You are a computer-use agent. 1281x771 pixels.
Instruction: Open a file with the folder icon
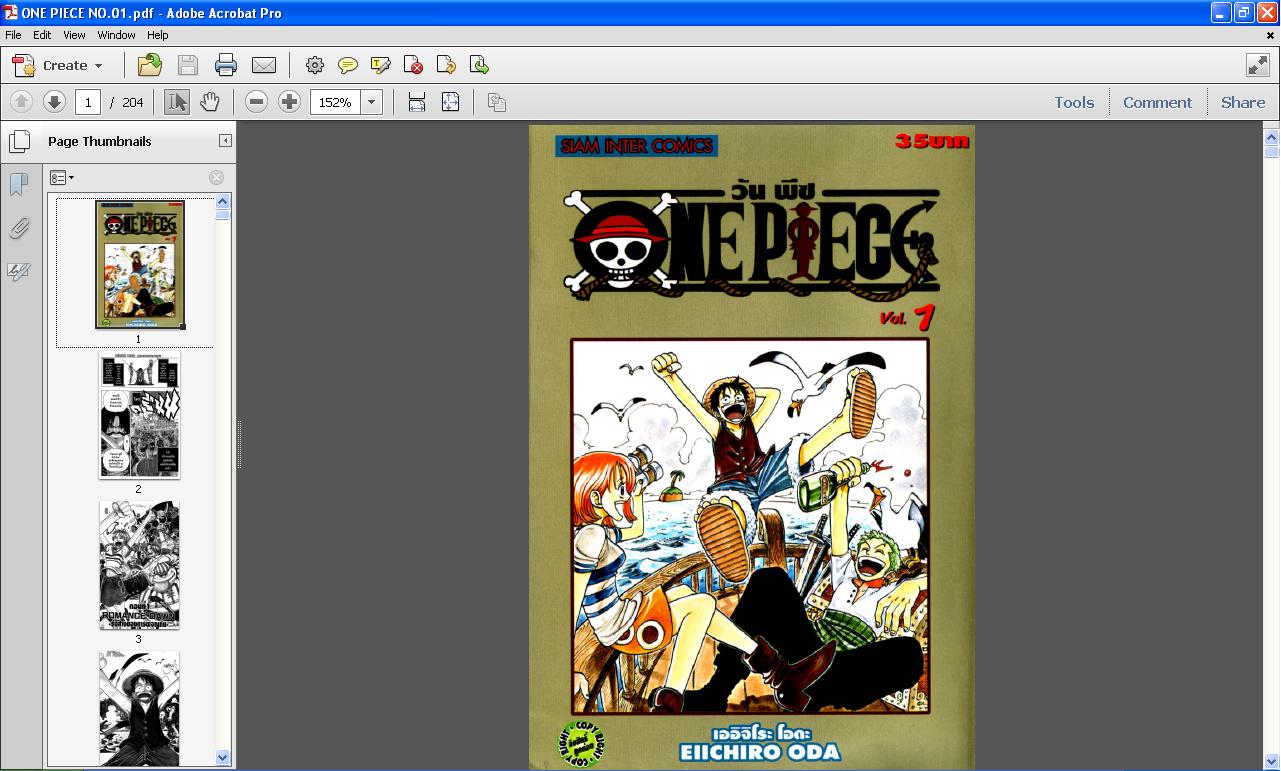click(150, 65)
